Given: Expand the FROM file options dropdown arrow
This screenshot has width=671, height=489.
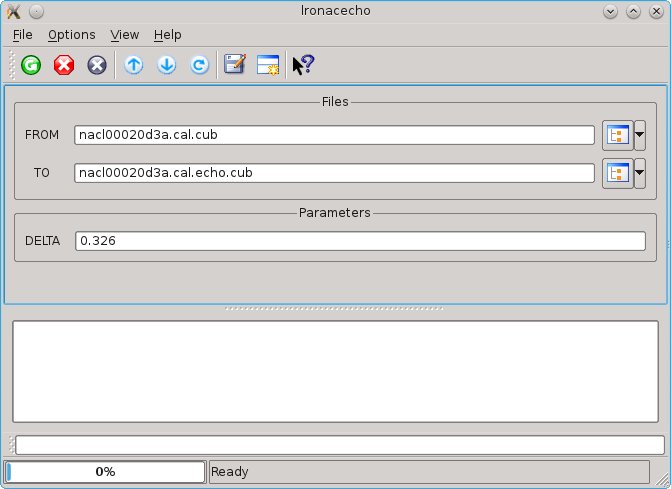Looking at the screenshot, I should [x=640, y=135].
